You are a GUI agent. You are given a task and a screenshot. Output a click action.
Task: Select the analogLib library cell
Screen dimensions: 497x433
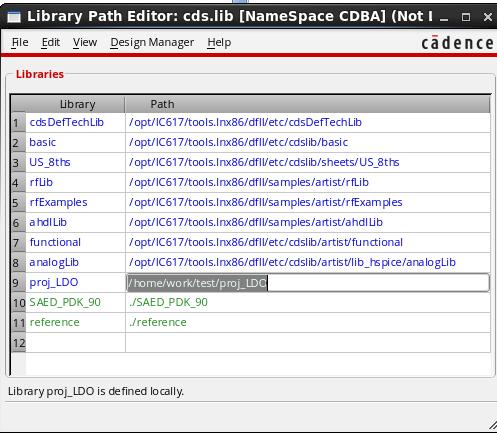click(x=75, y=263)
